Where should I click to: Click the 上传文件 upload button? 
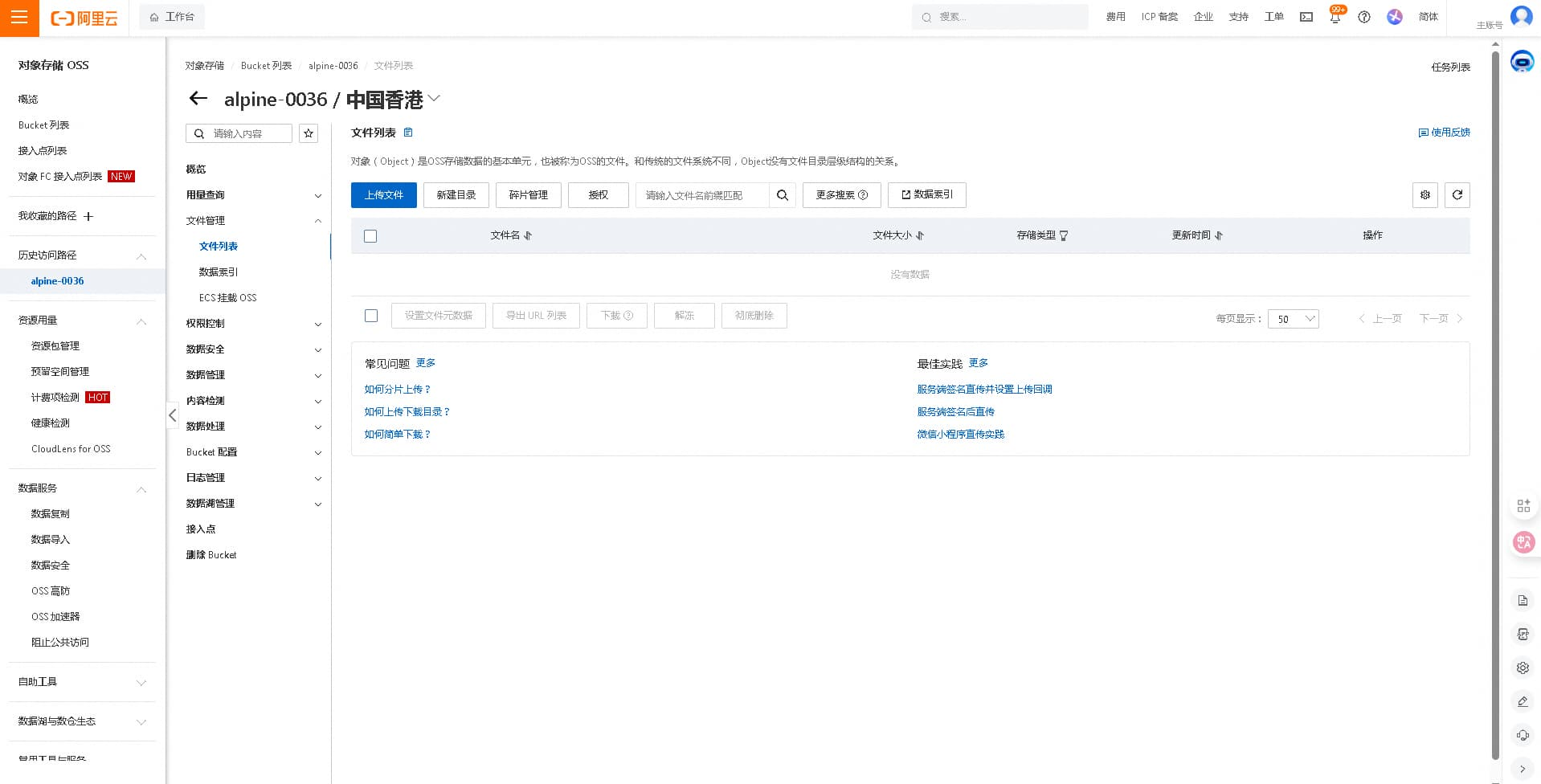pyautogui.click(x=384, y=195)
